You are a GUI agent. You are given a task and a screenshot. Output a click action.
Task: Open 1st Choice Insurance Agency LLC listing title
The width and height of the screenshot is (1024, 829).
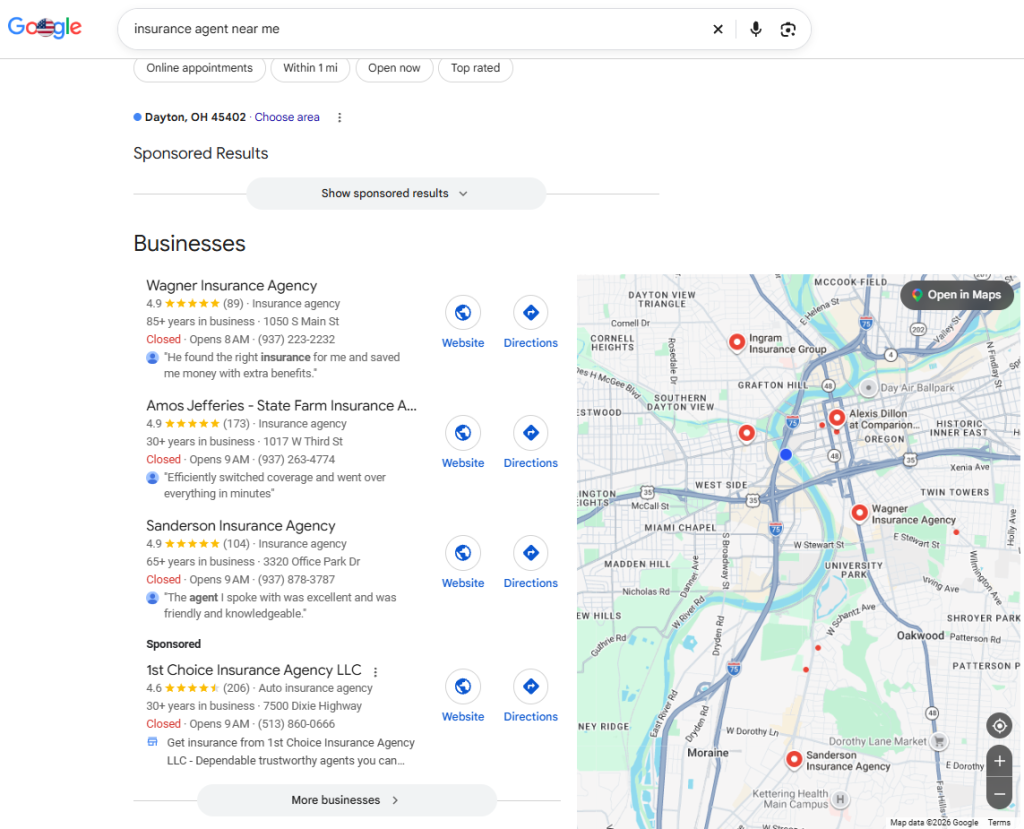[254, 670]
